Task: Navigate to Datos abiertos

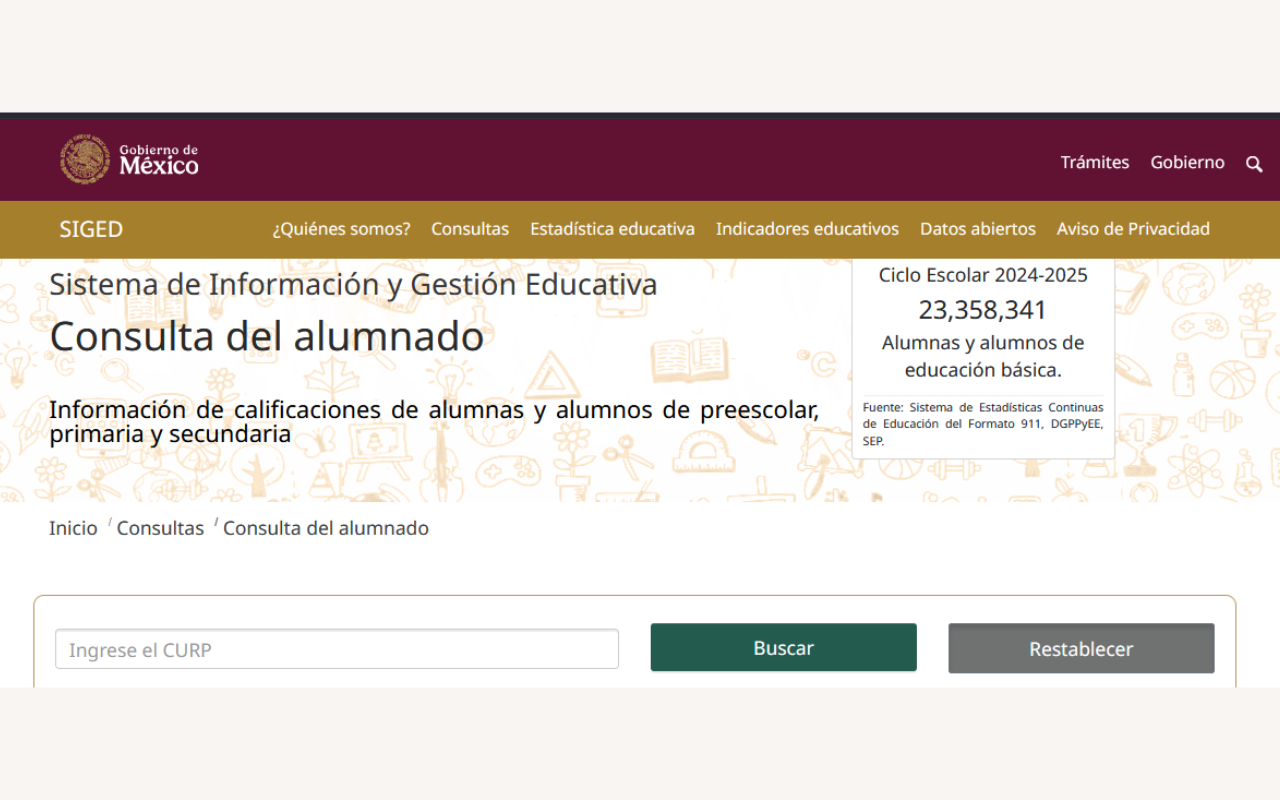Action: click(x=977, y=229)
